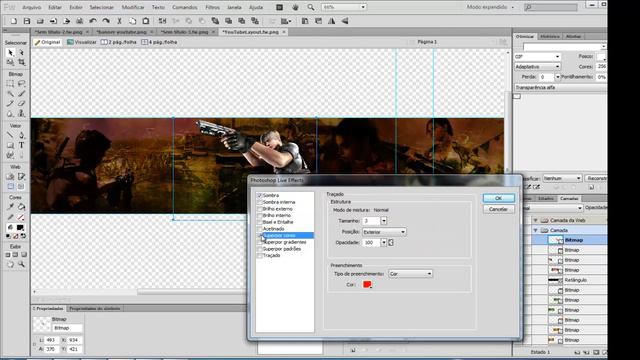Click OK in Photoshop Live Effects dialog

(498, 198)
